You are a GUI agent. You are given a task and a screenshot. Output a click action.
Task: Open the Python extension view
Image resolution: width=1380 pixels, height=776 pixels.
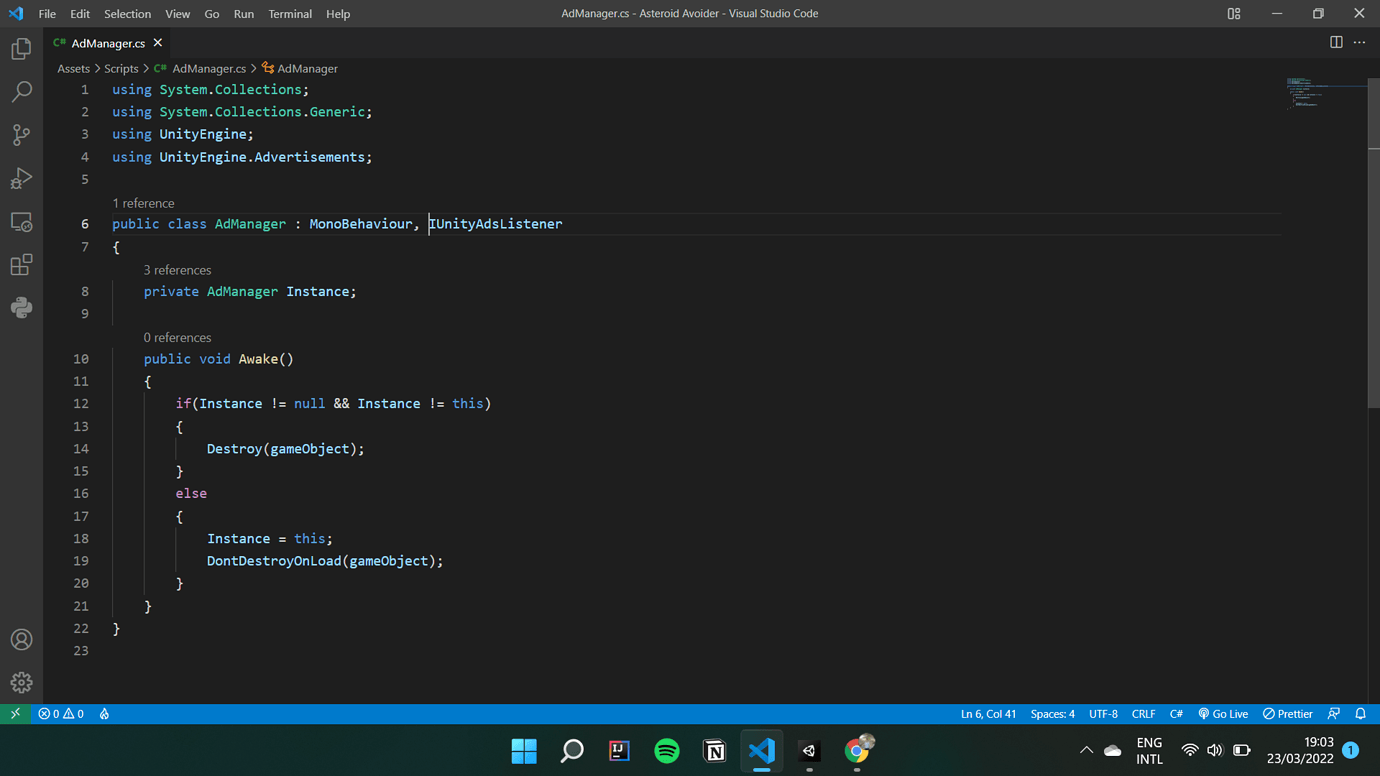(21, 308)
